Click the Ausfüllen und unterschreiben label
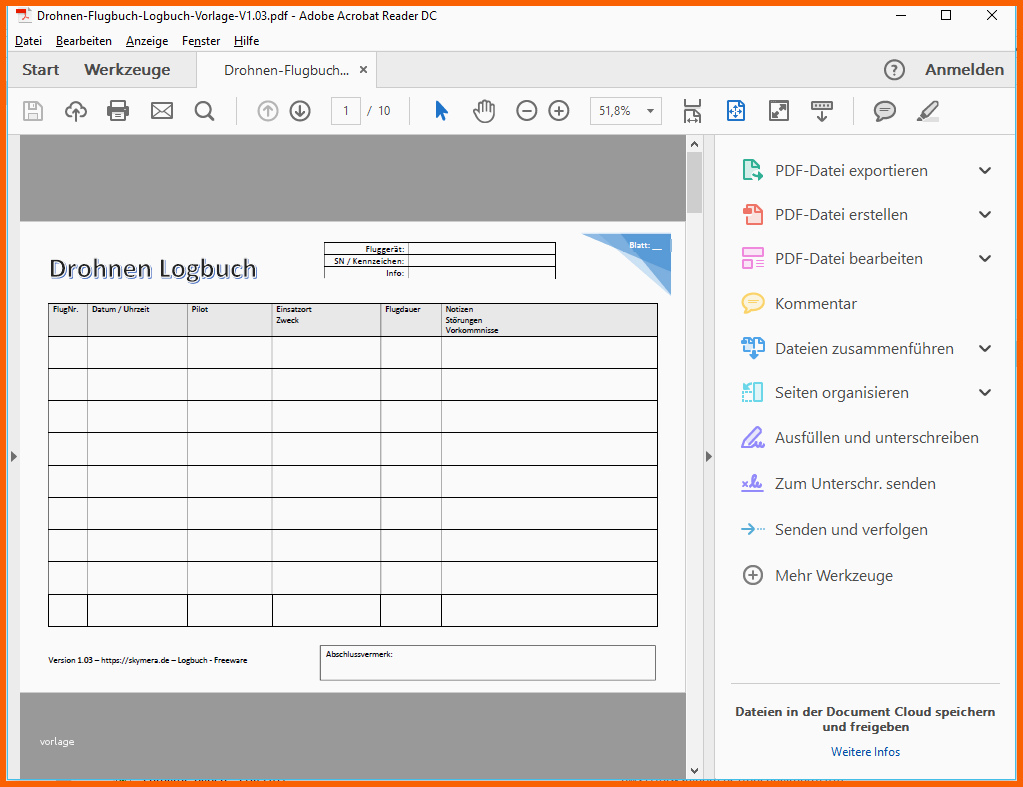This screenshot has width=1023, height=787. pos(877,437)
